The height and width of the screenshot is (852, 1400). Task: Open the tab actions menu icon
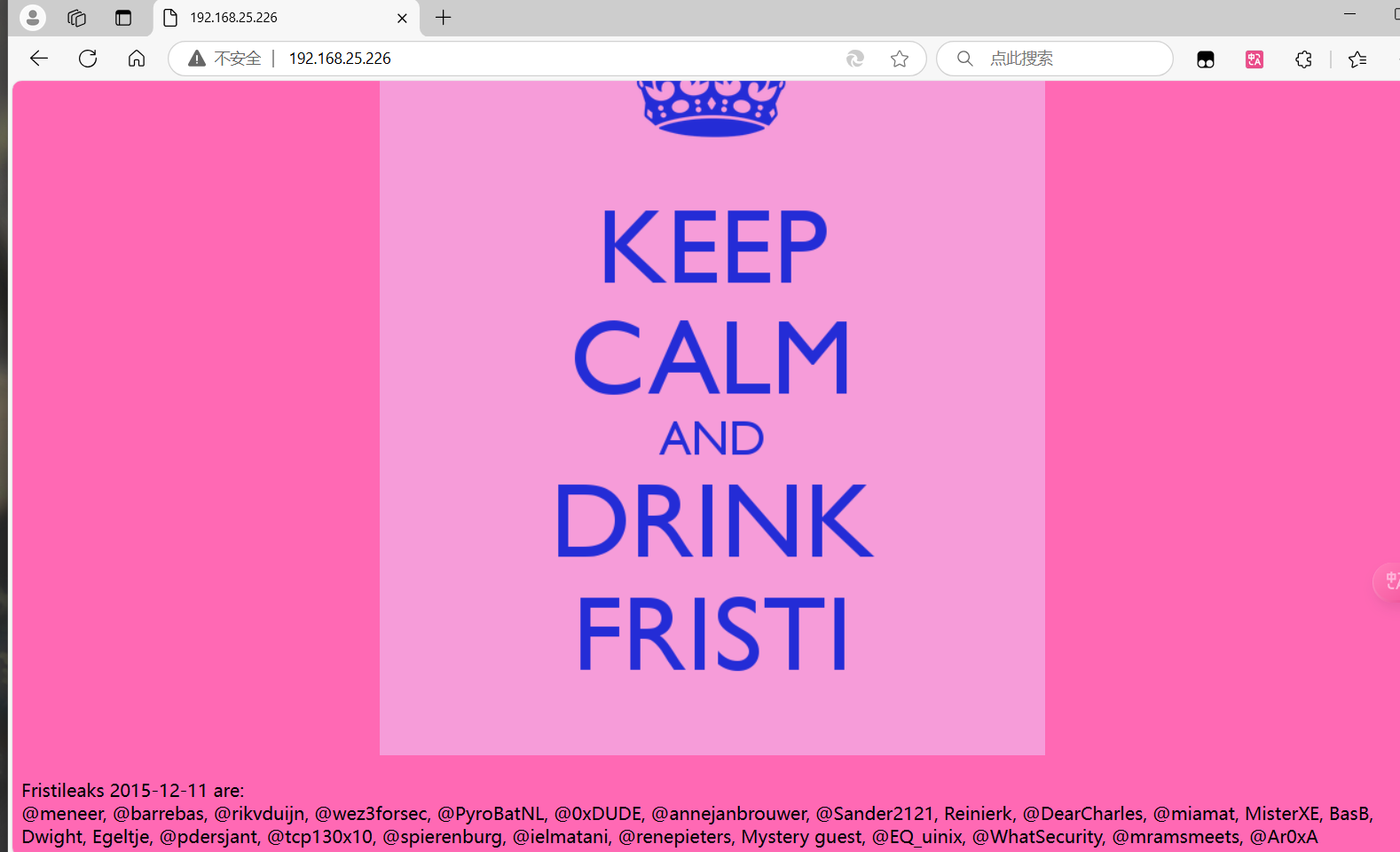pyautogui.click(x=123, y=18)
